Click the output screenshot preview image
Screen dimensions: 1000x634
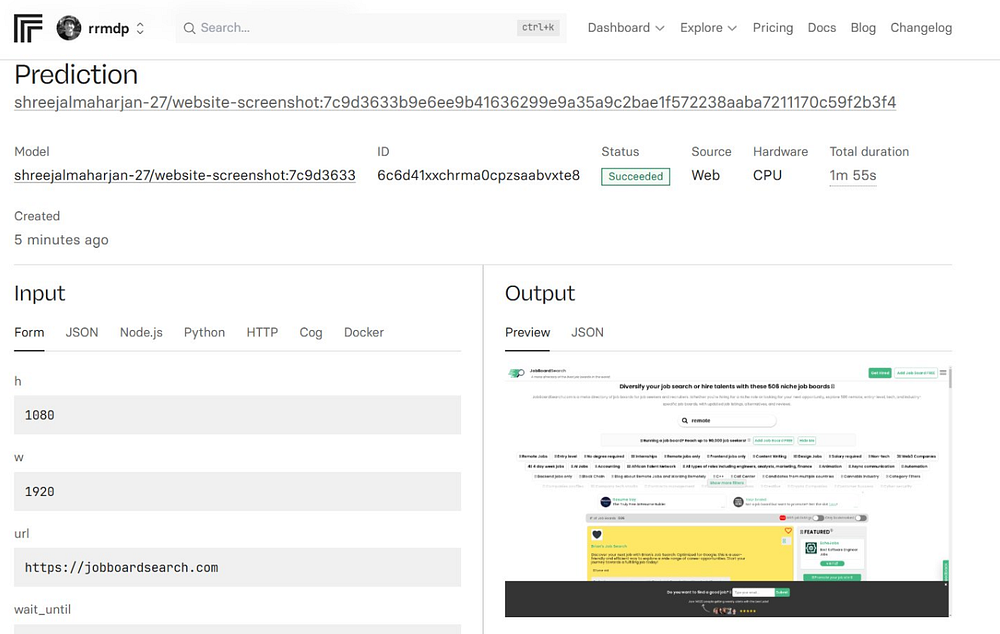[x=728, y=491]
